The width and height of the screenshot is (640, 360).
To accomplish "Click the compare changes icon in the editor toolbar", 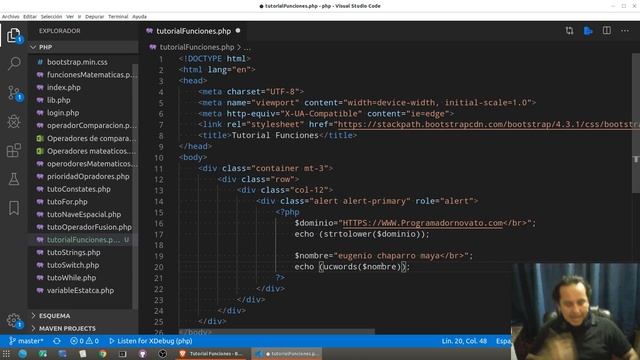I will click(569, 31).
